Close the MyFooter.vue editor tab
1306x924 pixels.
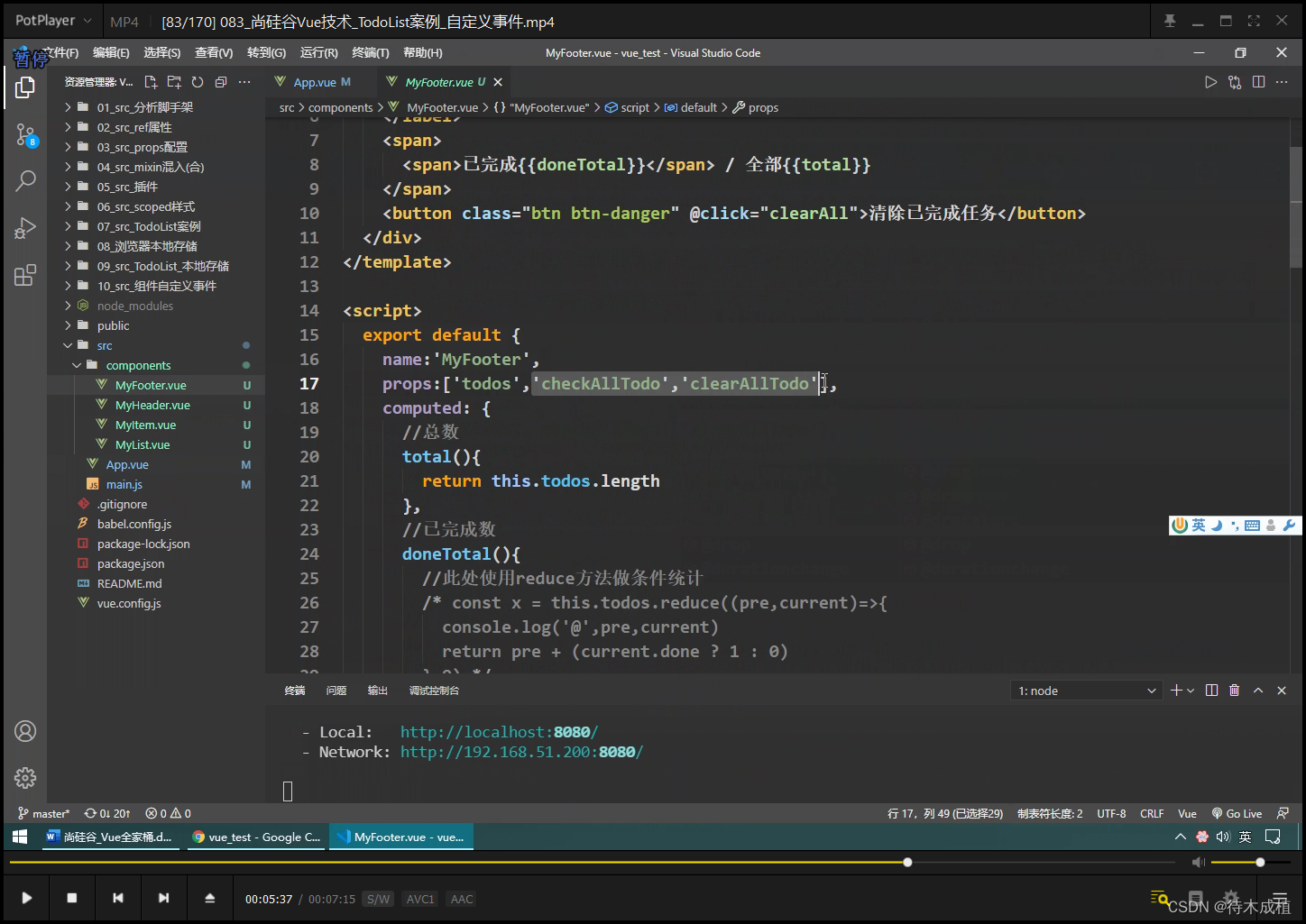[x=498, y=82]
